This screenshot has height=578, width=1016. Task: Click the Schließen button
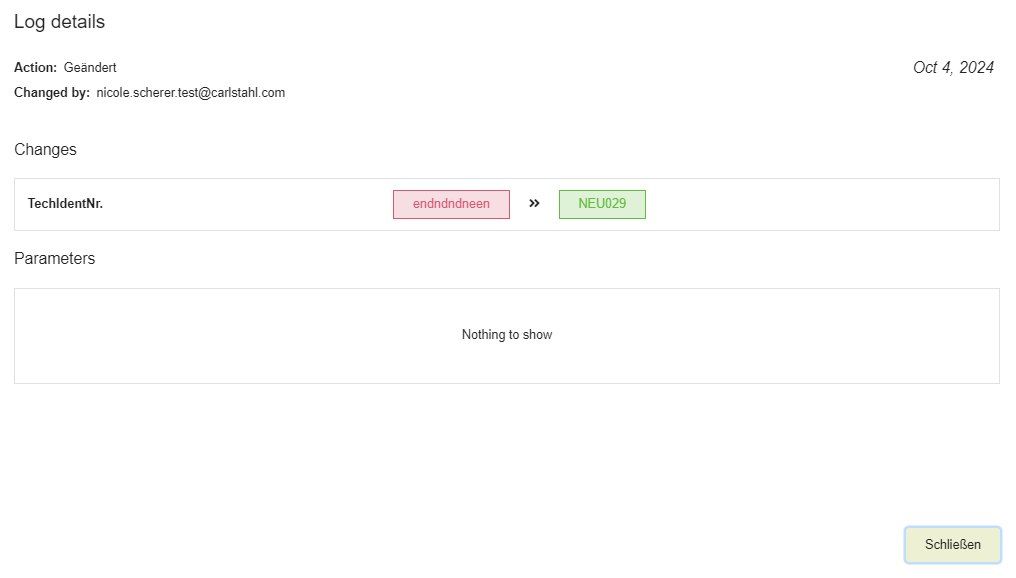(952, 545)
